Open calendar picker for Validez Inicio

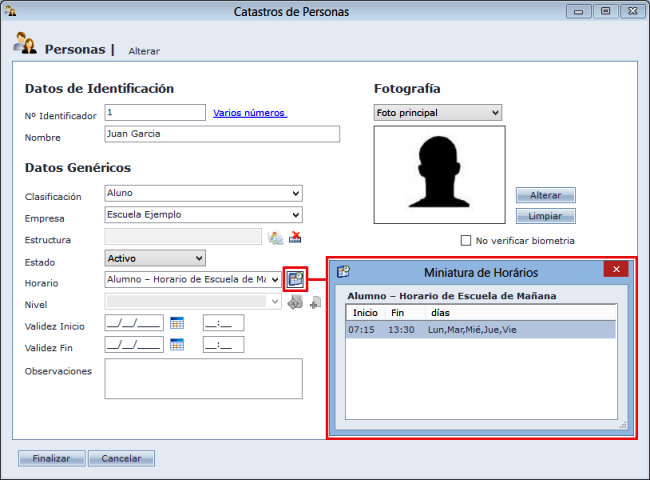(177, 323)
